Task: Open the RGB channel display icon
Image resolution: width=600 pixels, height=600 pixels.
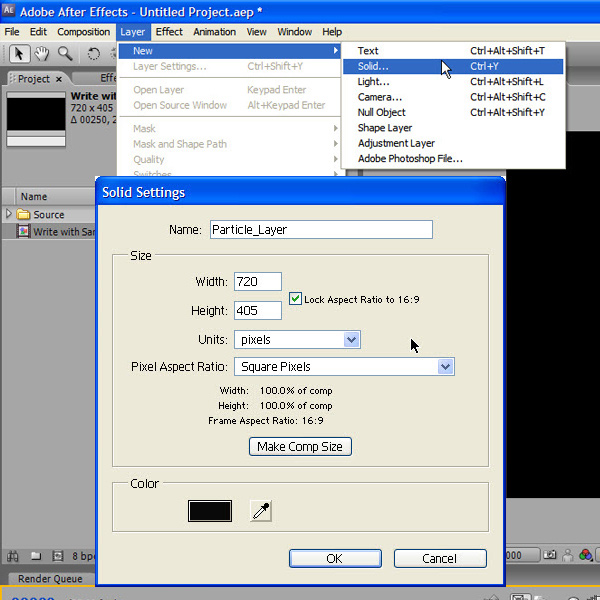Action: pos(585,554)
